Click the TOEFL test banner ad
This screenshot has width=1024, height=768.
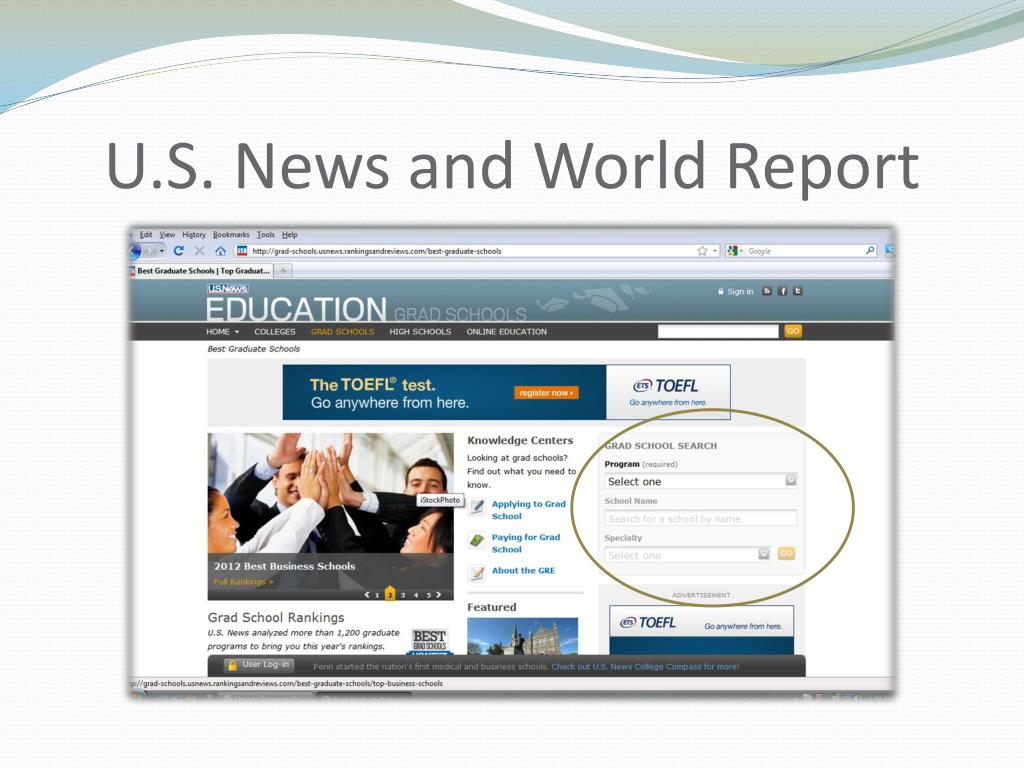click(507, 392)
